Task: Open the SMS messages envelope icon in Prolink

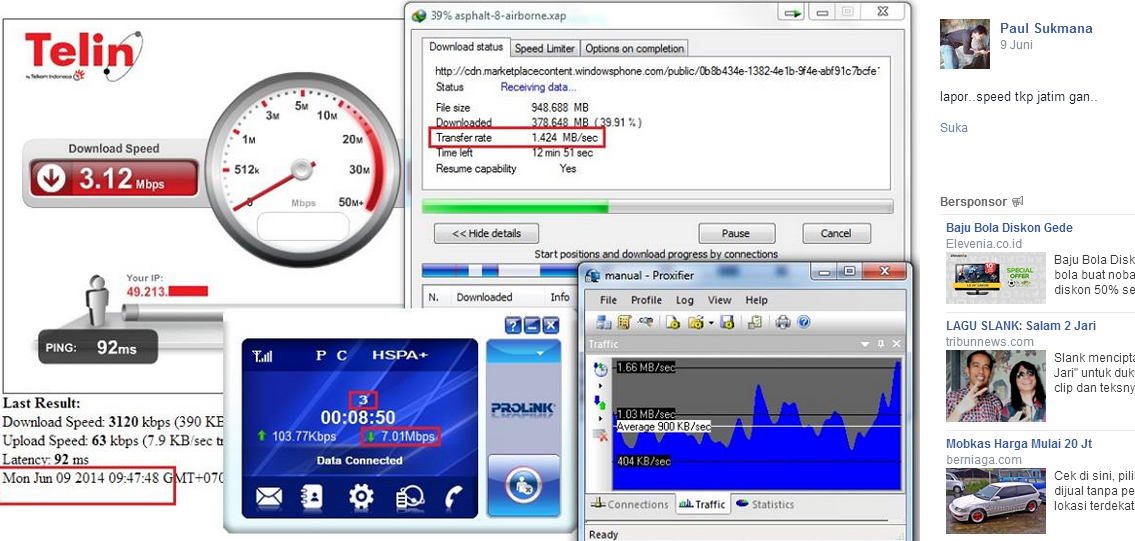Action: tap(269, 497)
